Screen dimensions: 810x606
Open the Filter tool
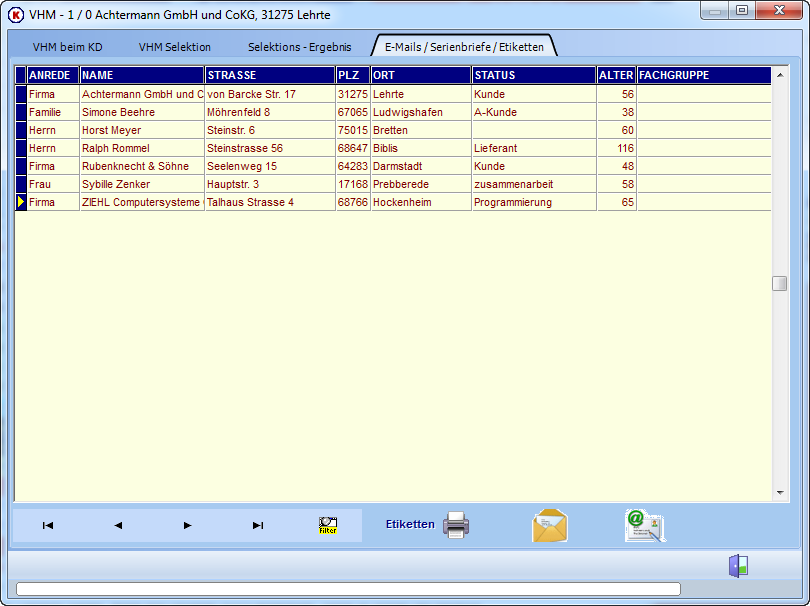click(328, 525)
